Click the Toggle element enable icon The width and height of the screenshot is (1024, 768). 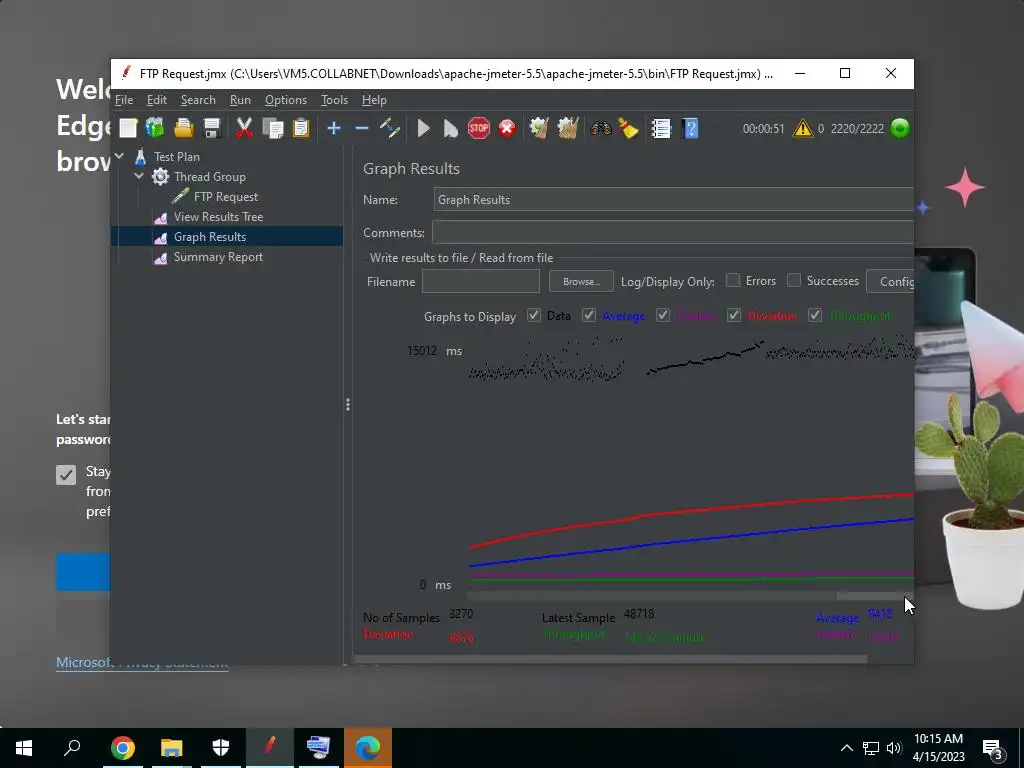pos(390,128)
